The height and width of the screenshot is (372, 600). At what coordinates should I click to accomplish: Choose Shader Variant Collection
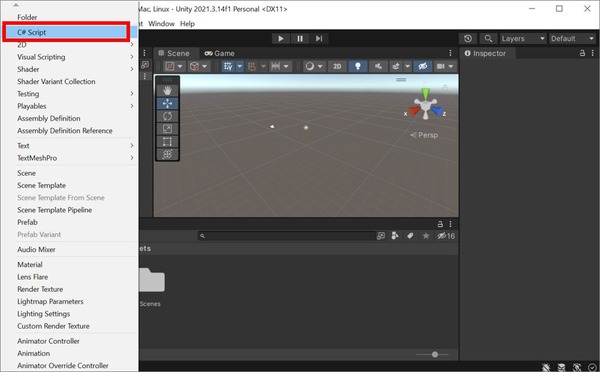pos(70,82)
